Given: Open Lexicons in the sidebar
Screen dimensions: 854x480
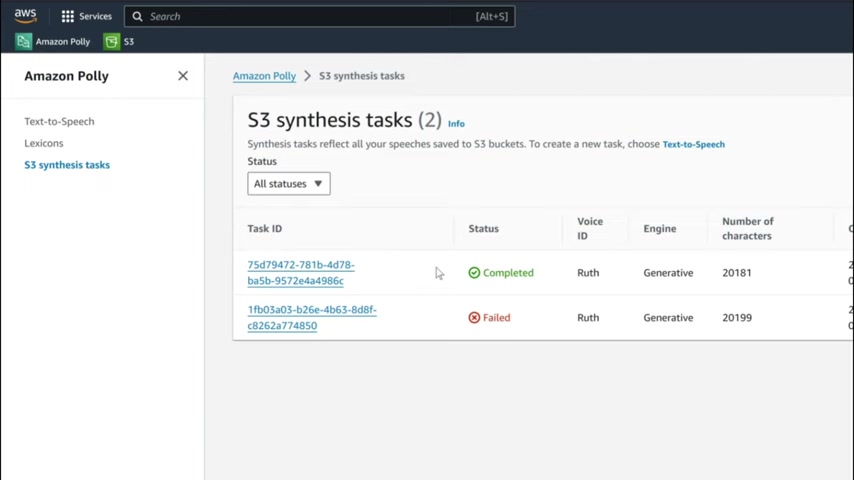Looking at the screenshot, I should tap(44, 143).
